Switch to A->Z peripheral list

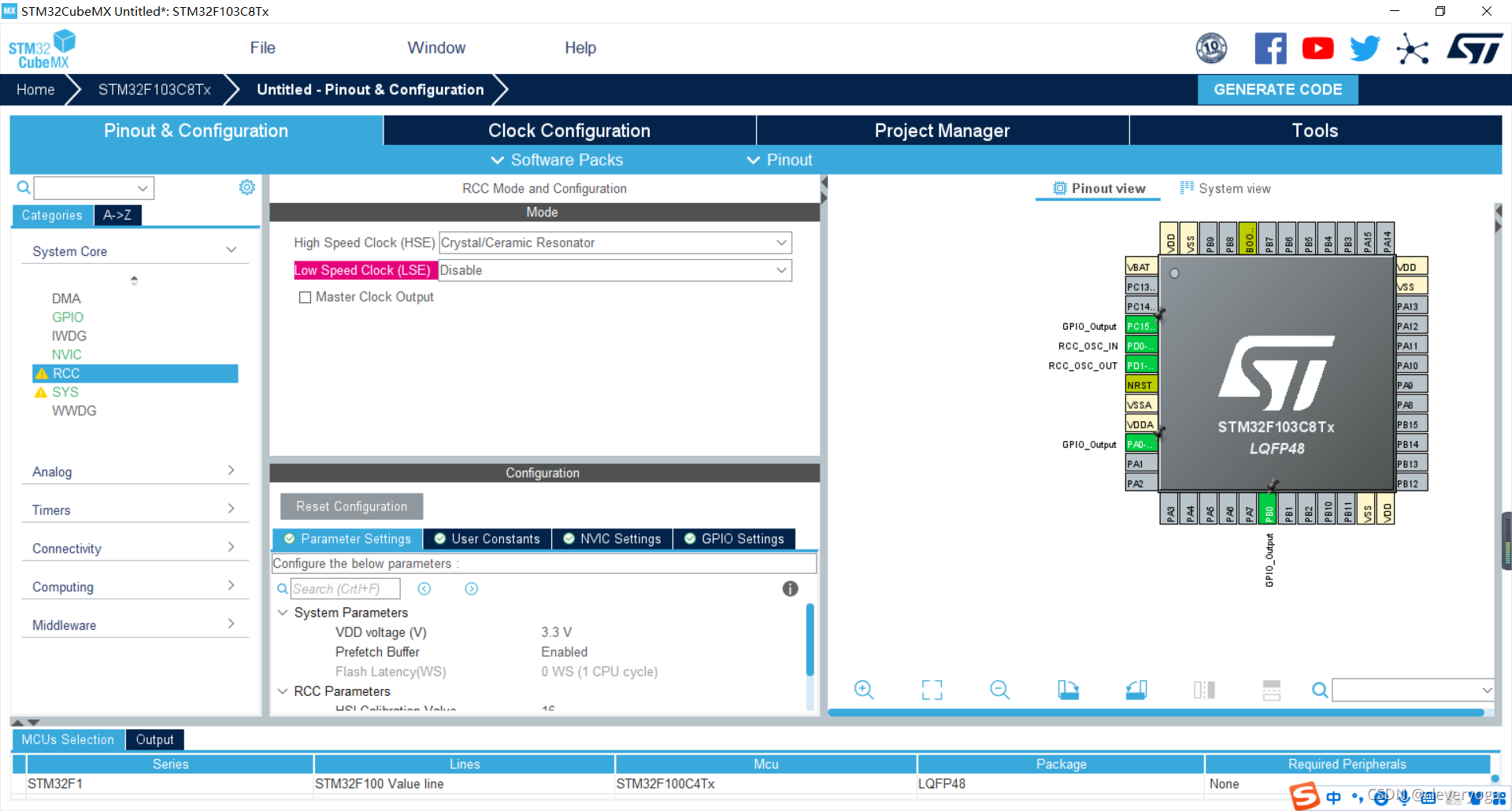(x=117, y=215)
